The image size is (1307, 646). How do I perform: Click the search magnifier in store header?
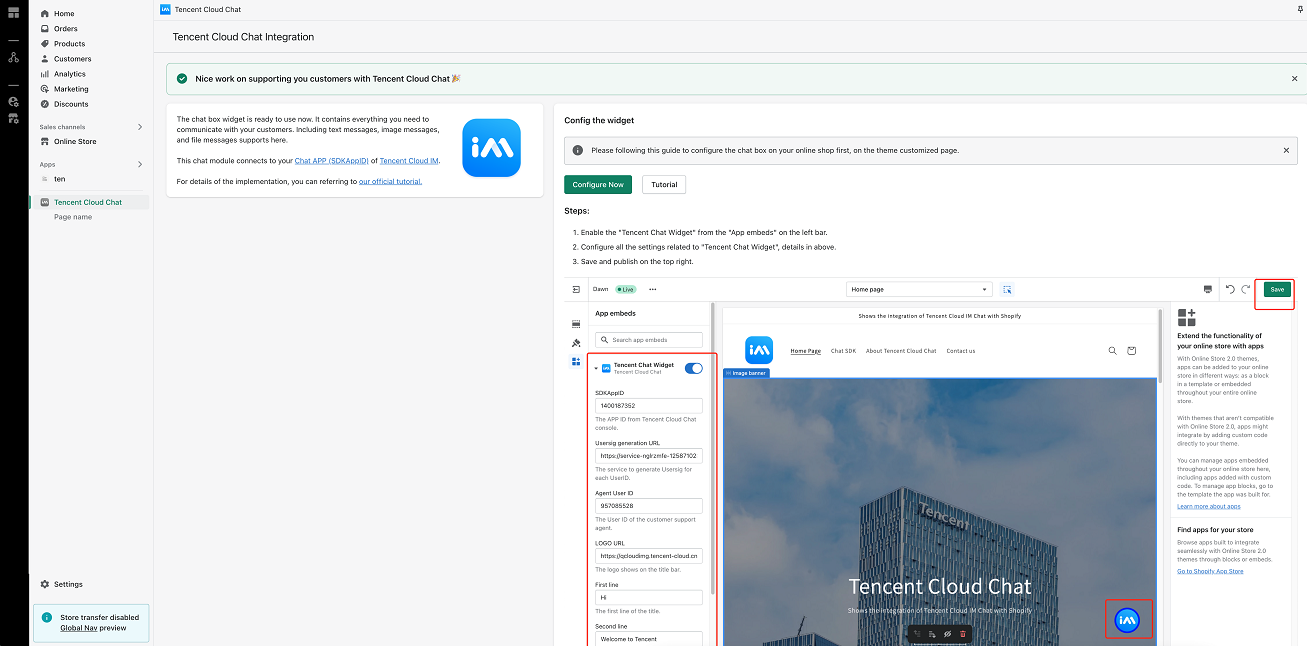tap(1112, 351)
